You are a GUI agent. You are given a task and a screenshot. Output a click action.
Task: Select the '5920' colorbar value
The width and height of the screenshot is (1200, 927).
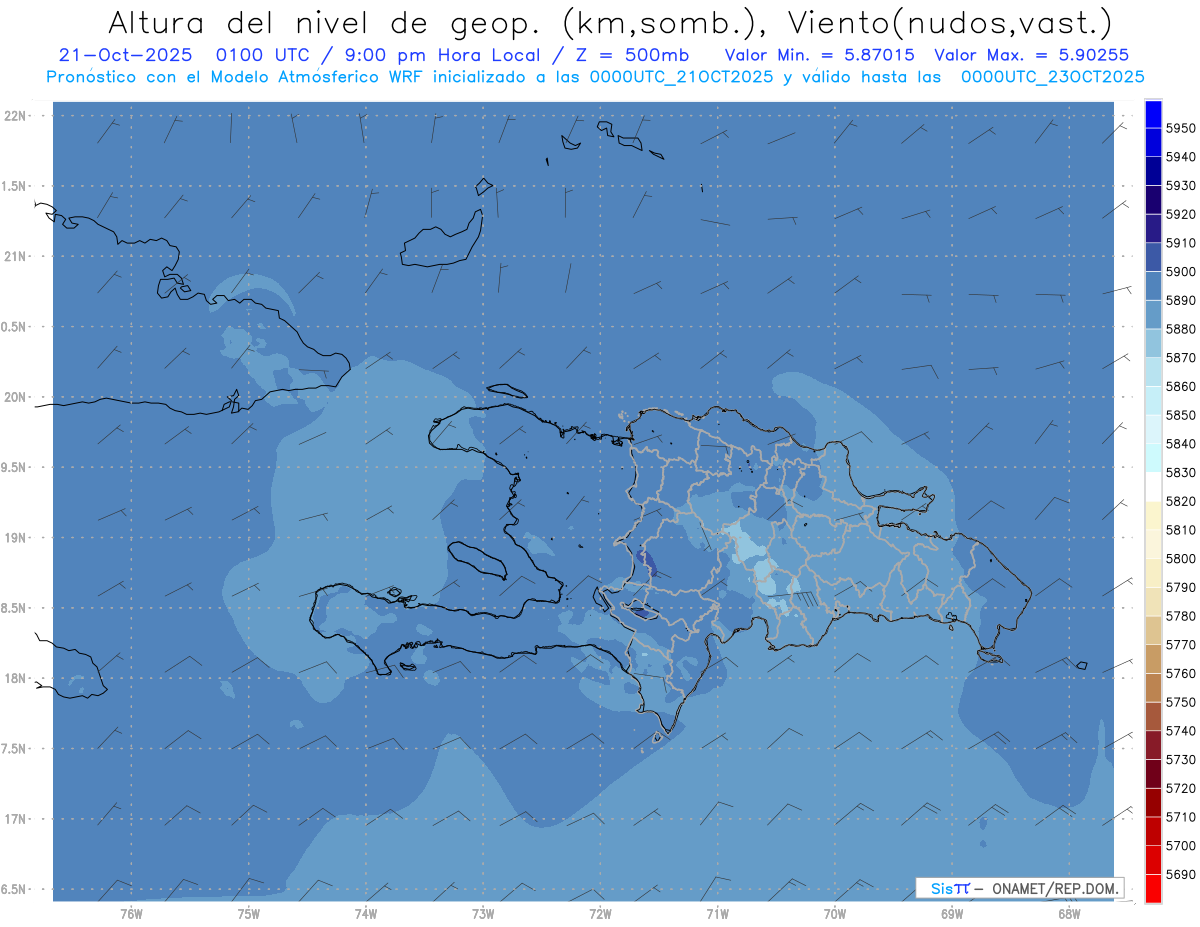click(x=1181, y=214)
